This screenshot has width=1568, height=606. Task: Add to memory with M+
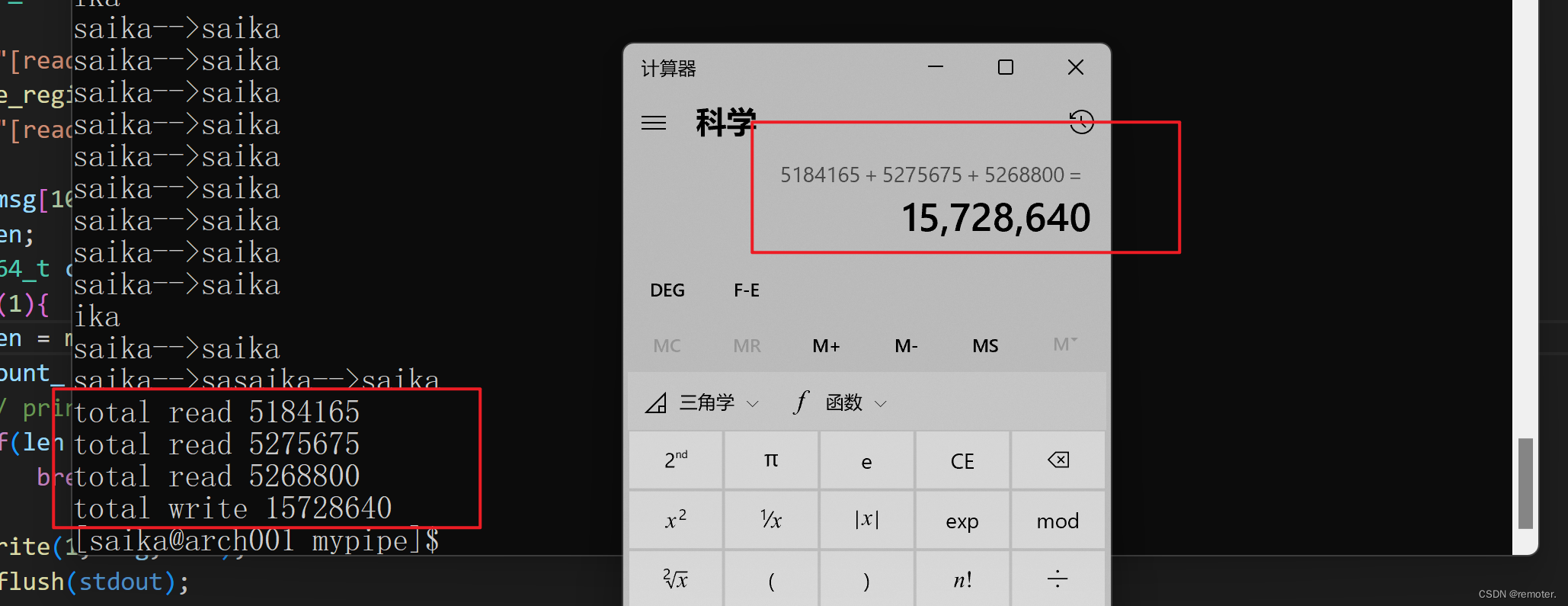(x=827, y=346)
